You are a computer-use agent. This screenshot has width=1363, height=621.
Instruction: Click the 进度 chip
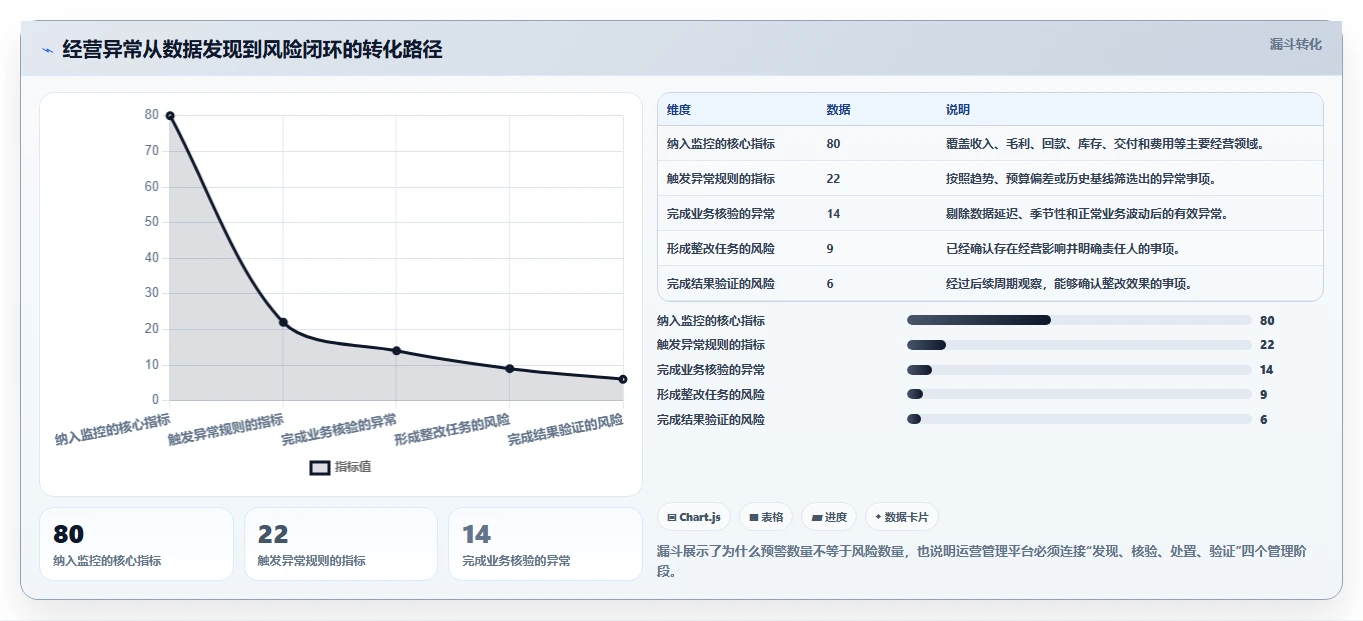coord(829,517)
